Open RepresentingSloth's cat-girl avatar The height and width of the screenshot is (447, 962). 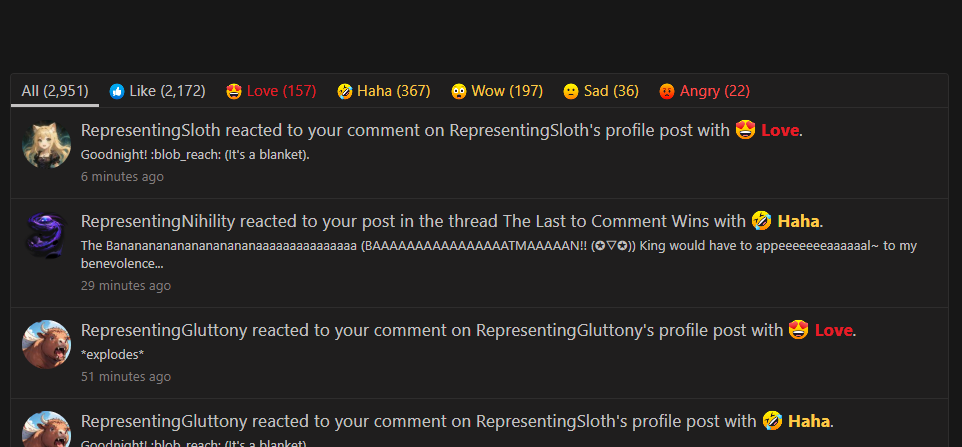point(46,145)
